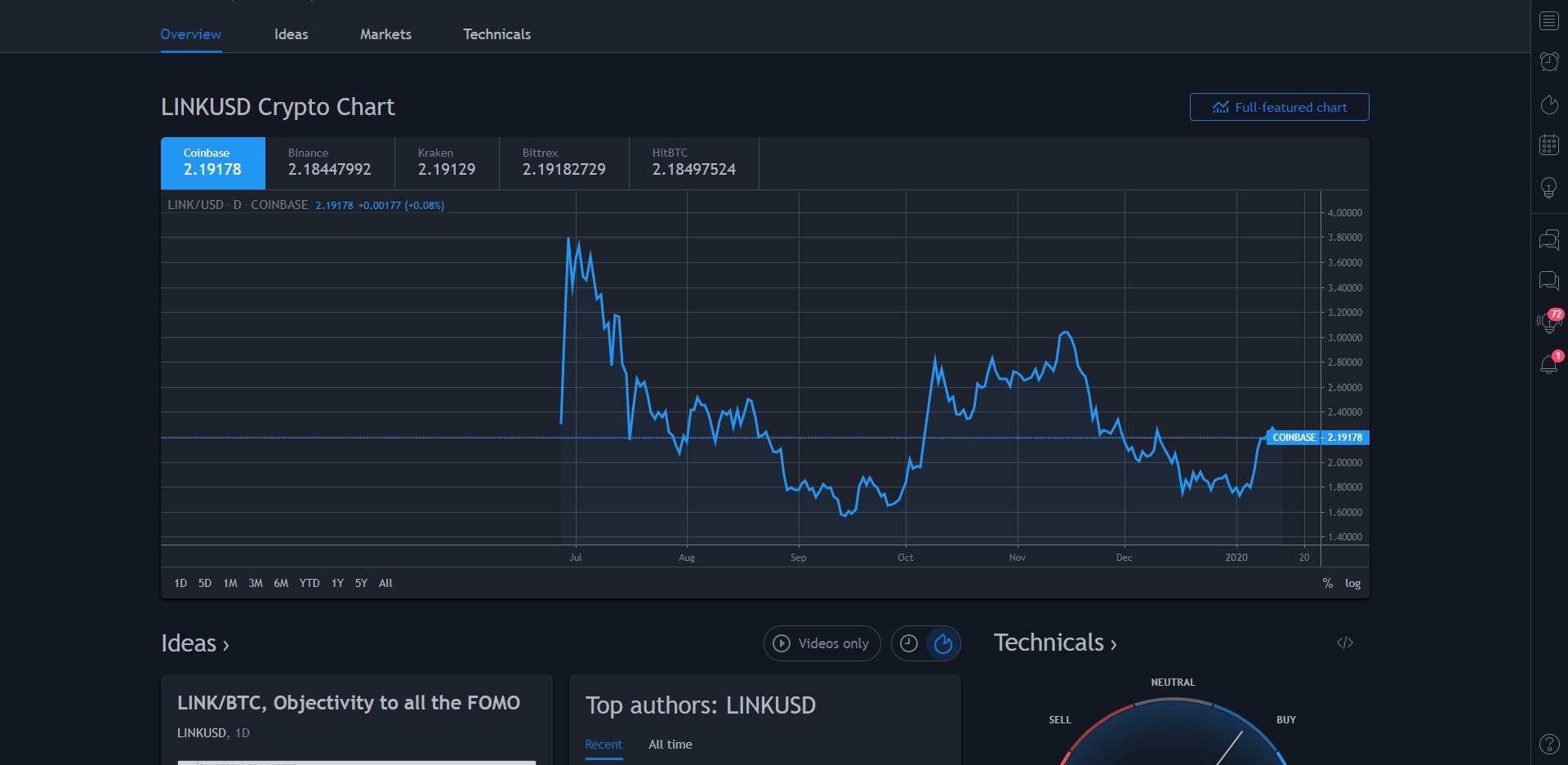
Task: Switch to the Markets tab
Action: point(385,34)
